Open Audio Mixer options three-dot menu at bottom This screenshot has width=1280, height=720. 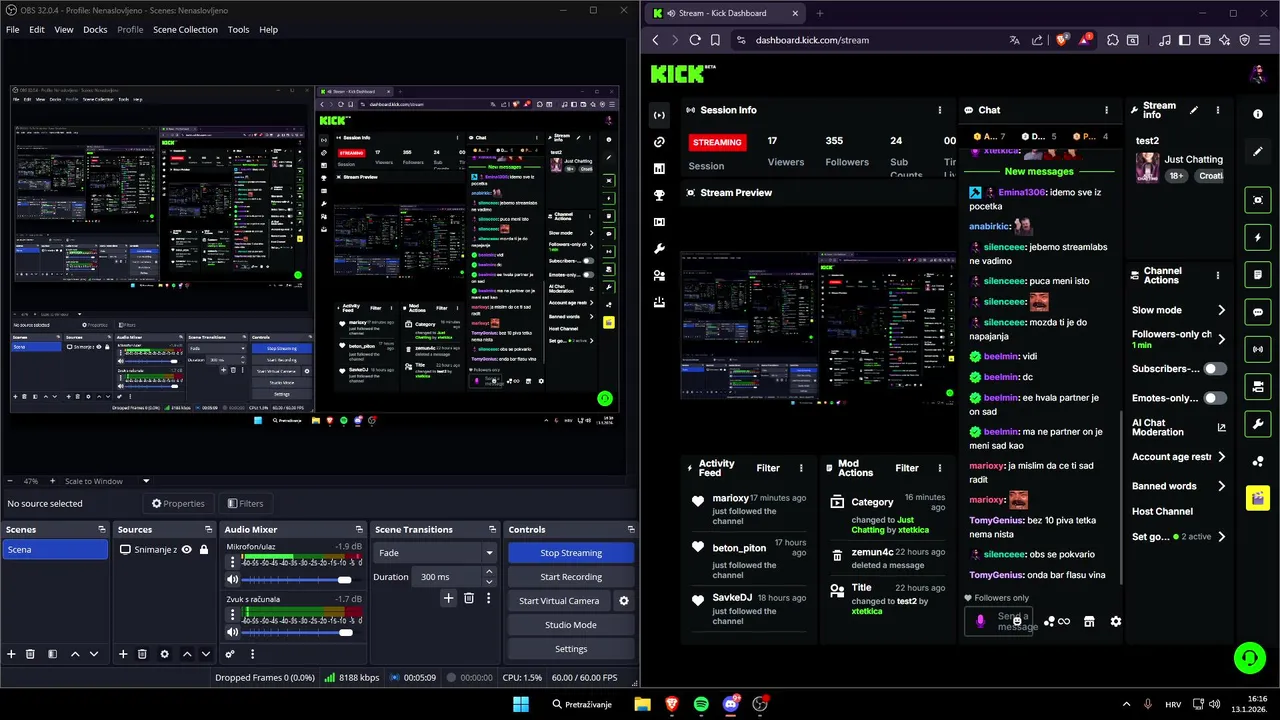click(x=252, y=654)
